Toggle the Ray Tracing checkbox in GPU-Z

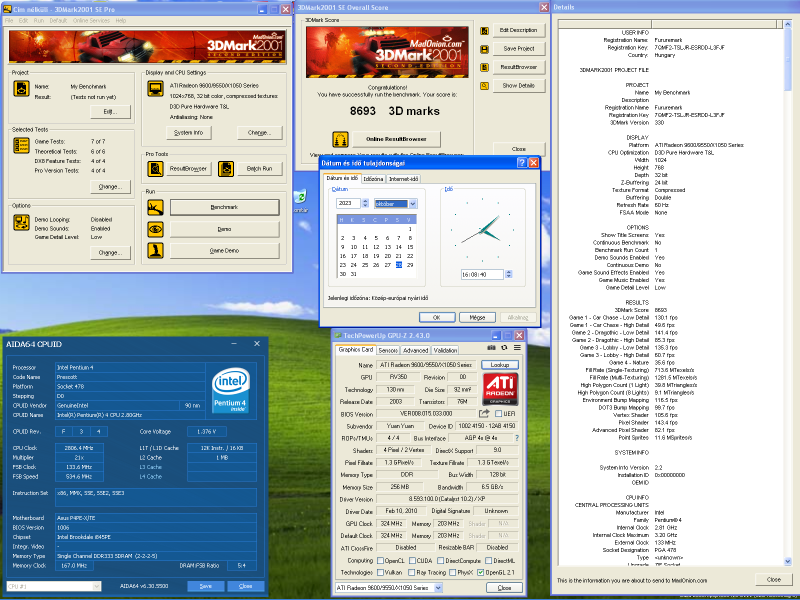click(x=411, y=572)
